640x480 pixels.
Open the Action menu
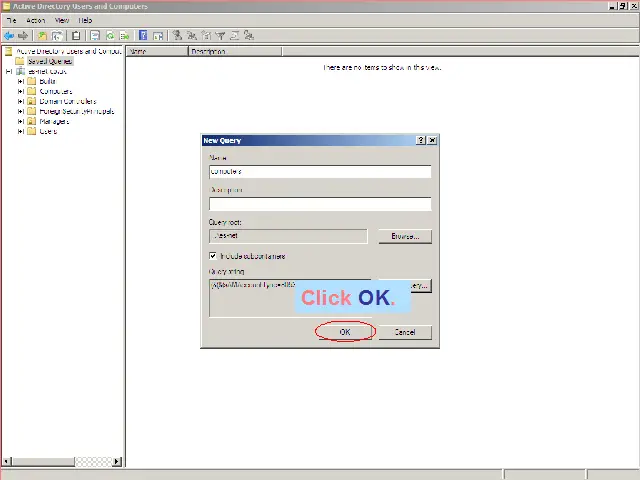[36, 20]
